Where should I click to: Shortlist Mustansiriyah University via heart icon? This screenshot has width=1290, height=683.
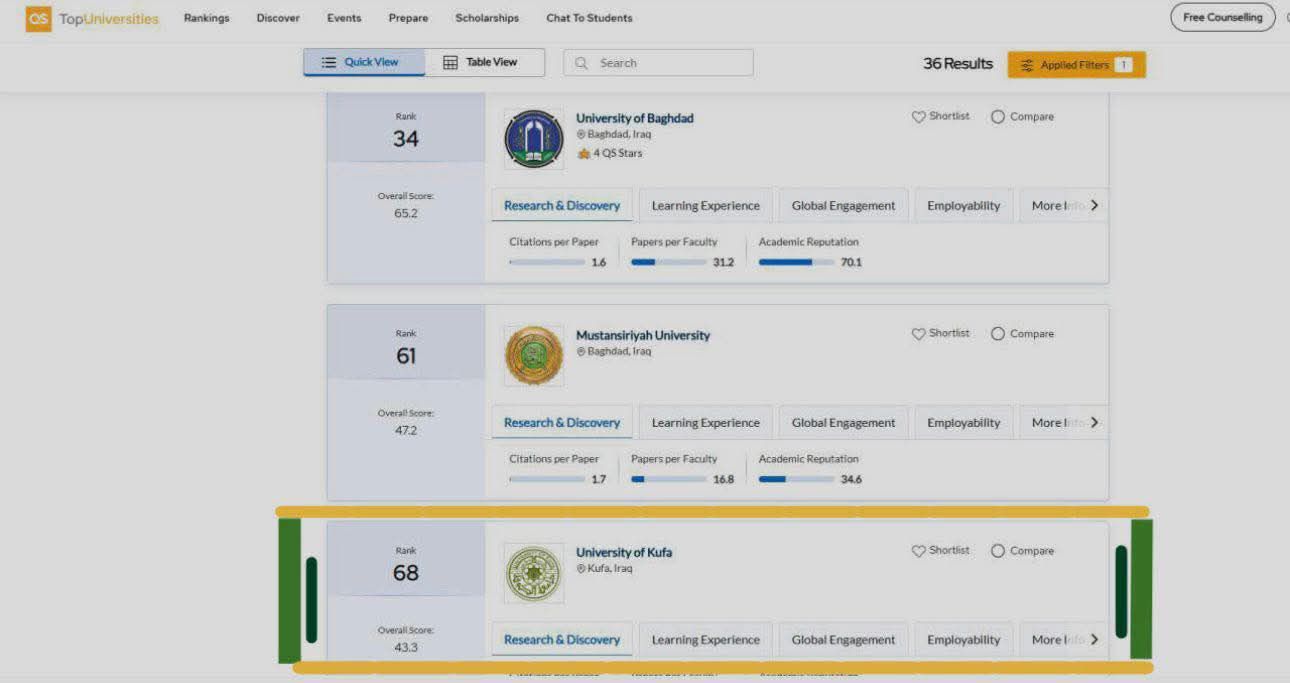coord(918,334)
